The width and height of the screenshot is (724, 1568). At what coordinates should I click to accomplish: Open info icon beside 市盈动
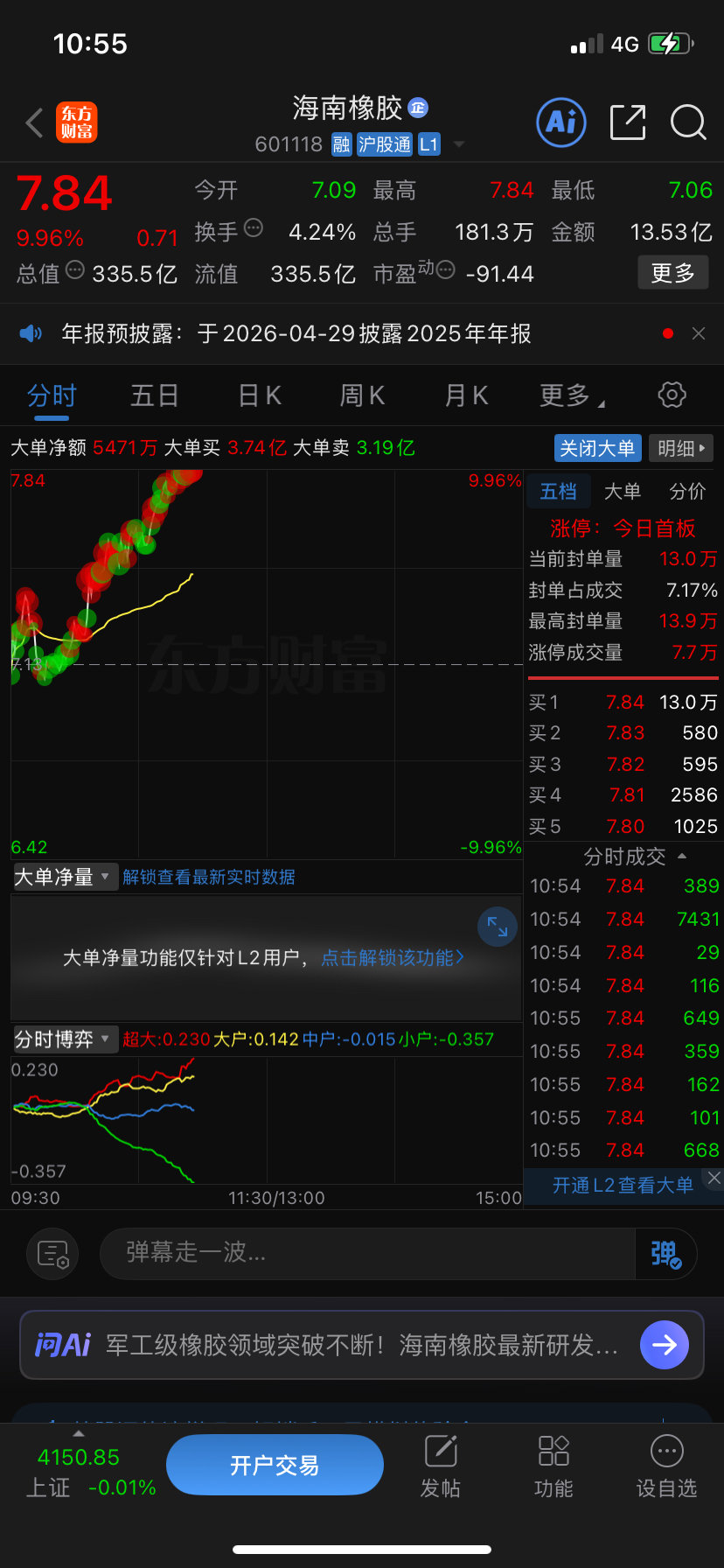point(445,270)
